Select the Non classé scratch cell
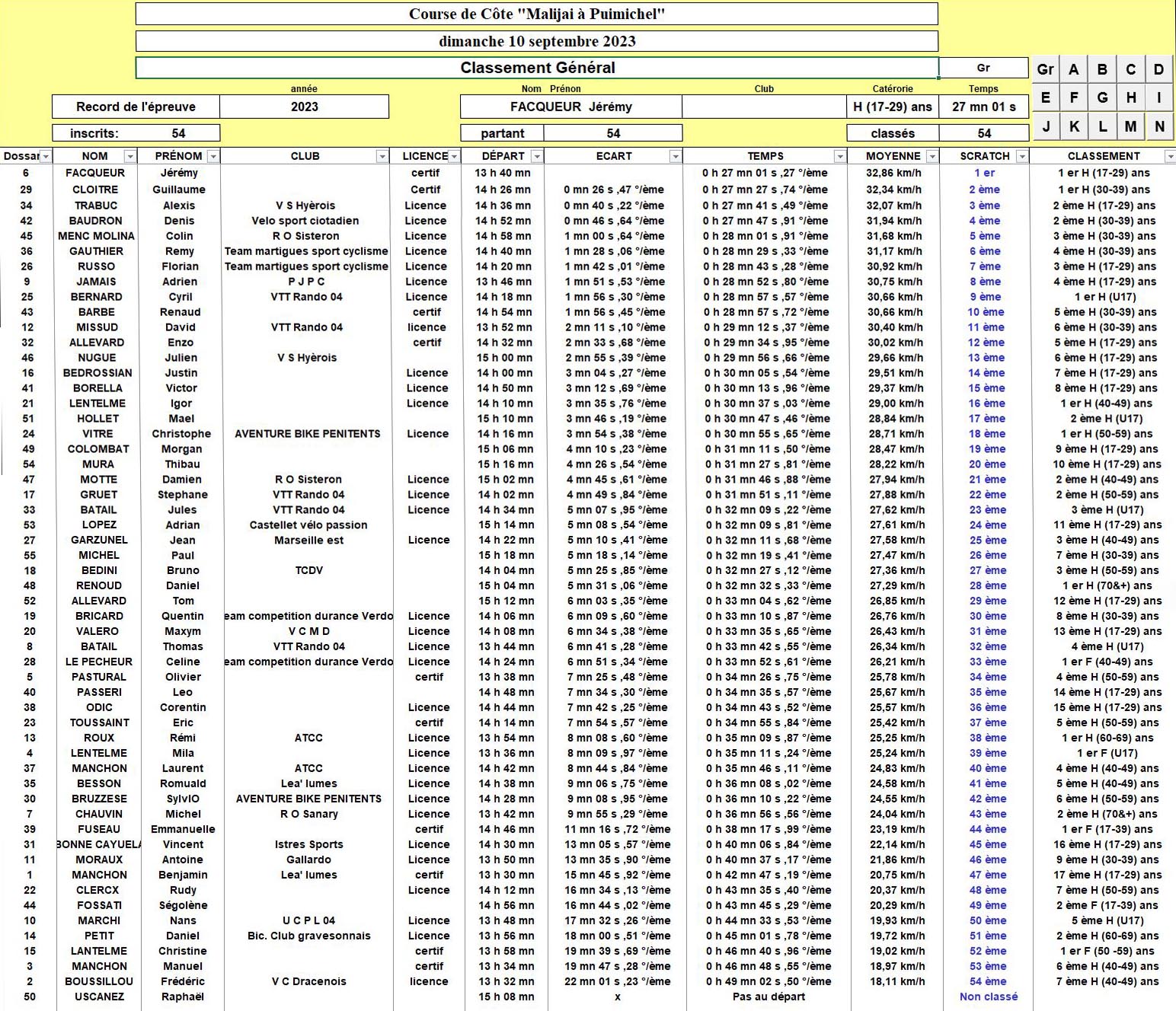The width and height of the screenshot is (1176, 1011). [x=988, y=997]
